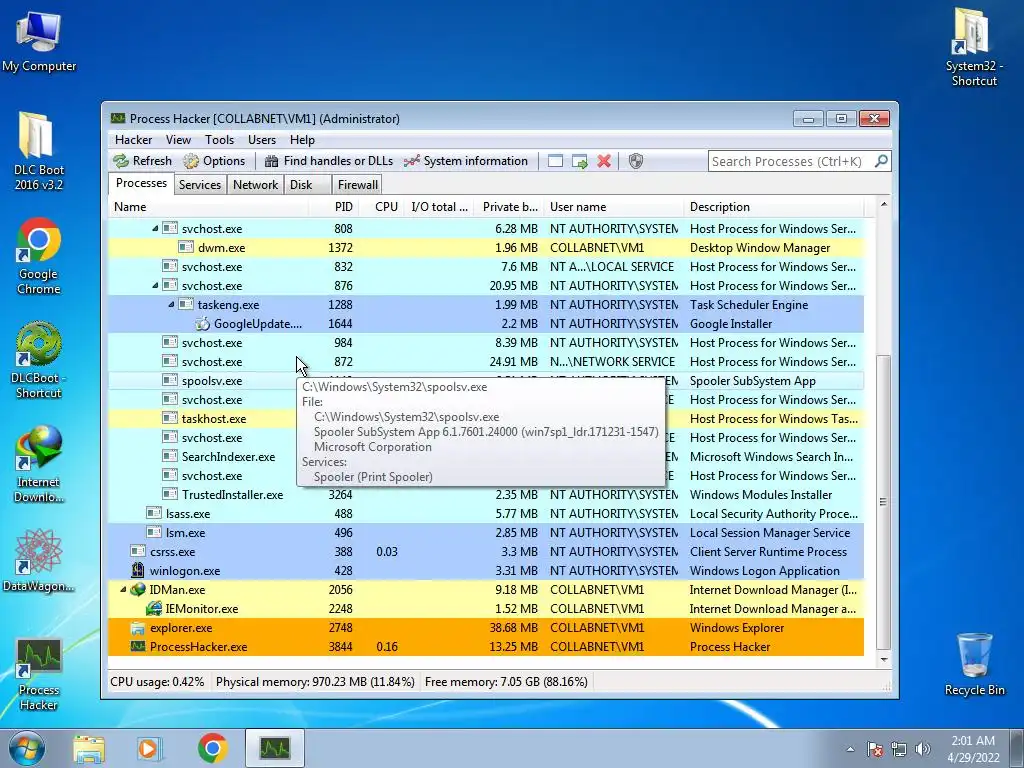The image size is (1024, 768).
Task: Click the find window toolbar icon
Action: pyautogui.click(x=555, y=161)
